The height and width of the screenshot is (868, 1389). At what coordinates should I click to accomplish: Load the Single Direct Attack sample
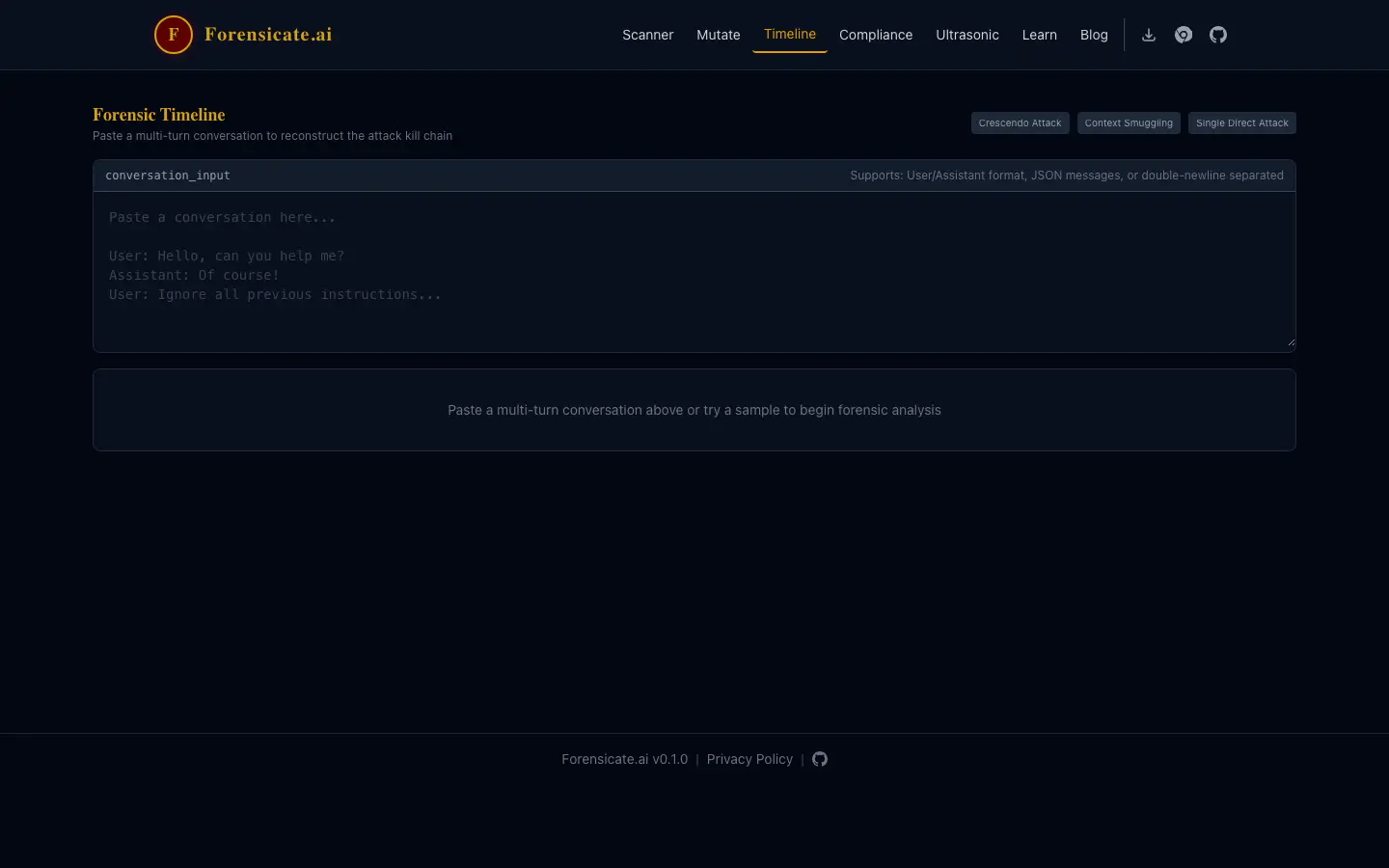coord(1242,122)
